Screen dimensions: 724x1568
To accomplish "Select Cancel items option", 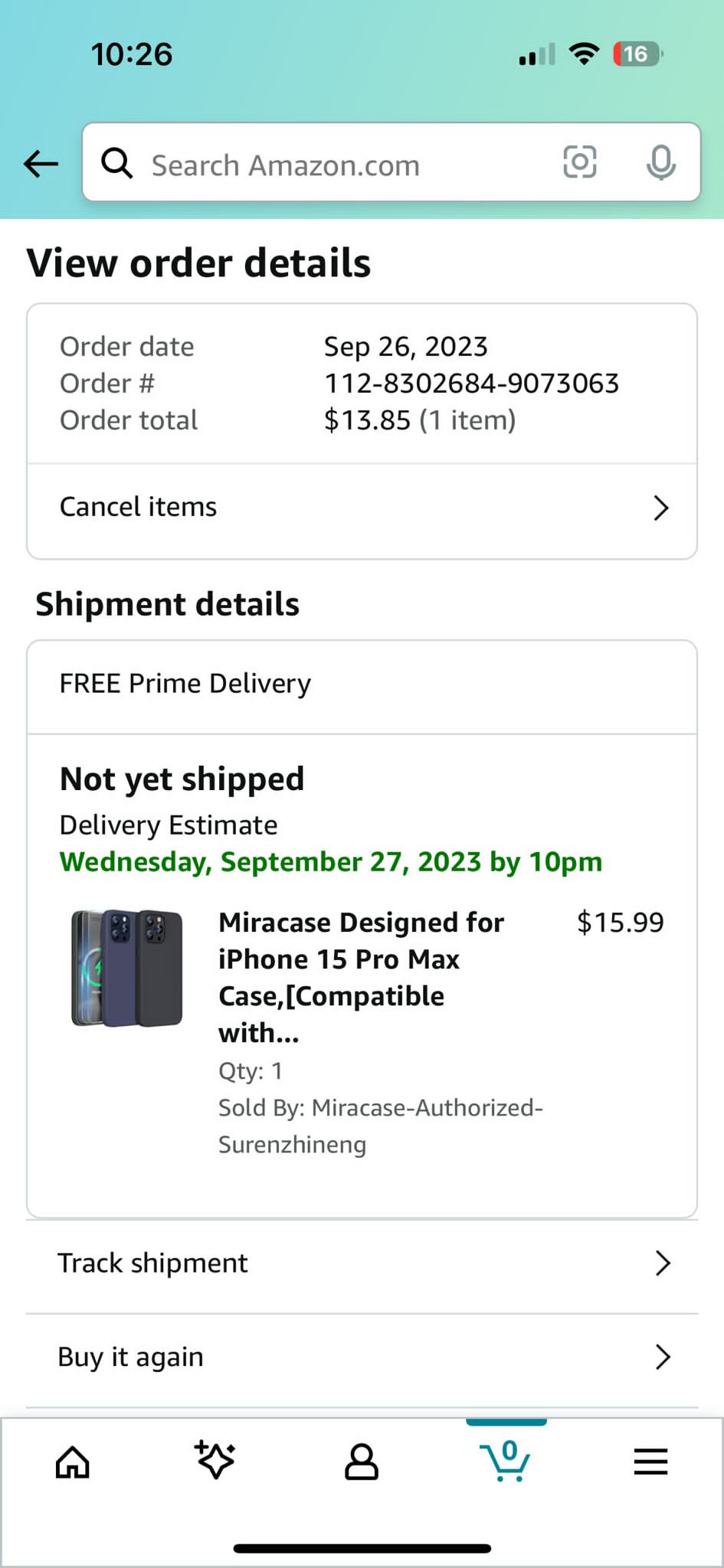I will [139, 507].
